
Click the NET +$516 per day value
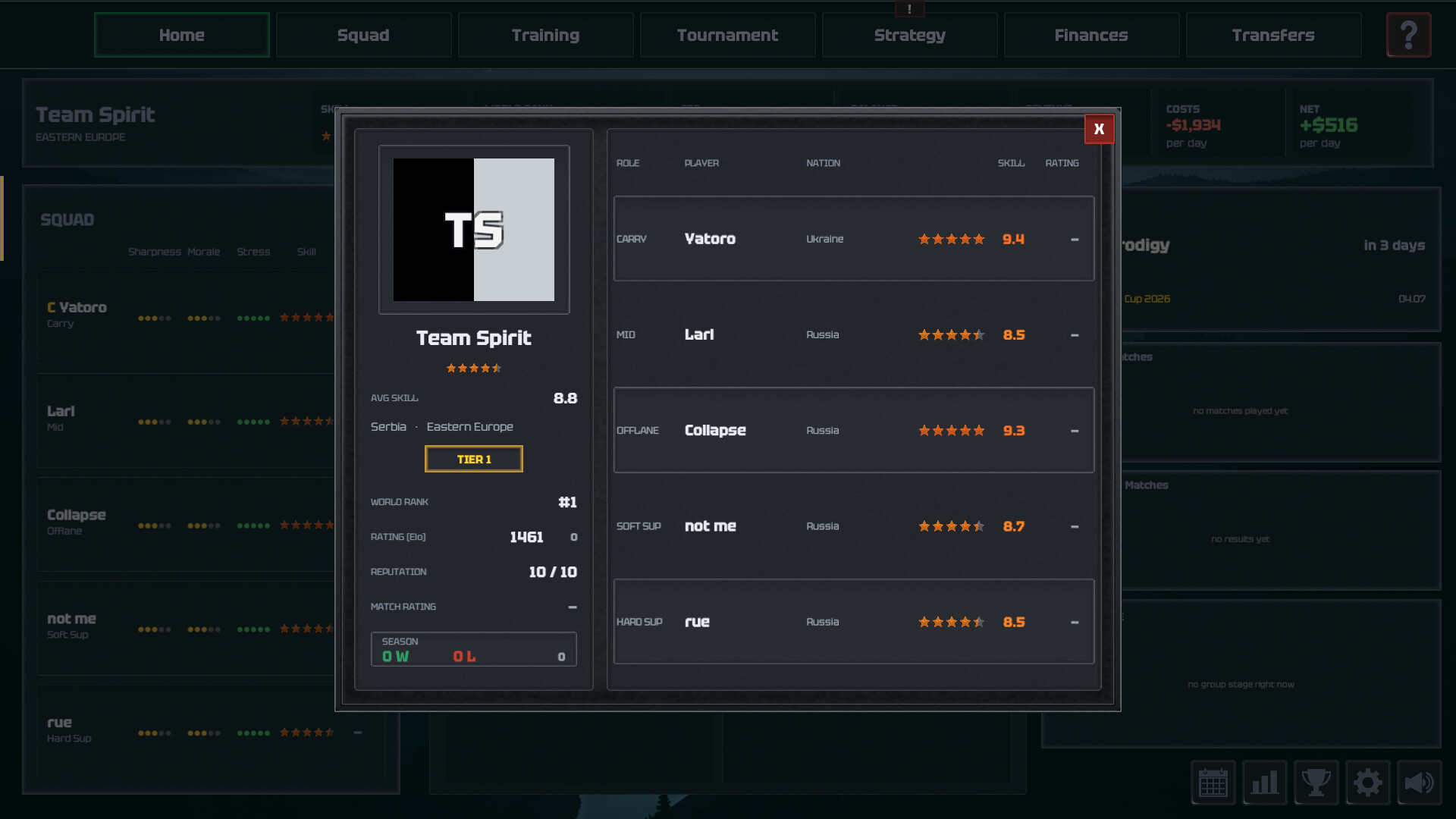[1329, 125]
